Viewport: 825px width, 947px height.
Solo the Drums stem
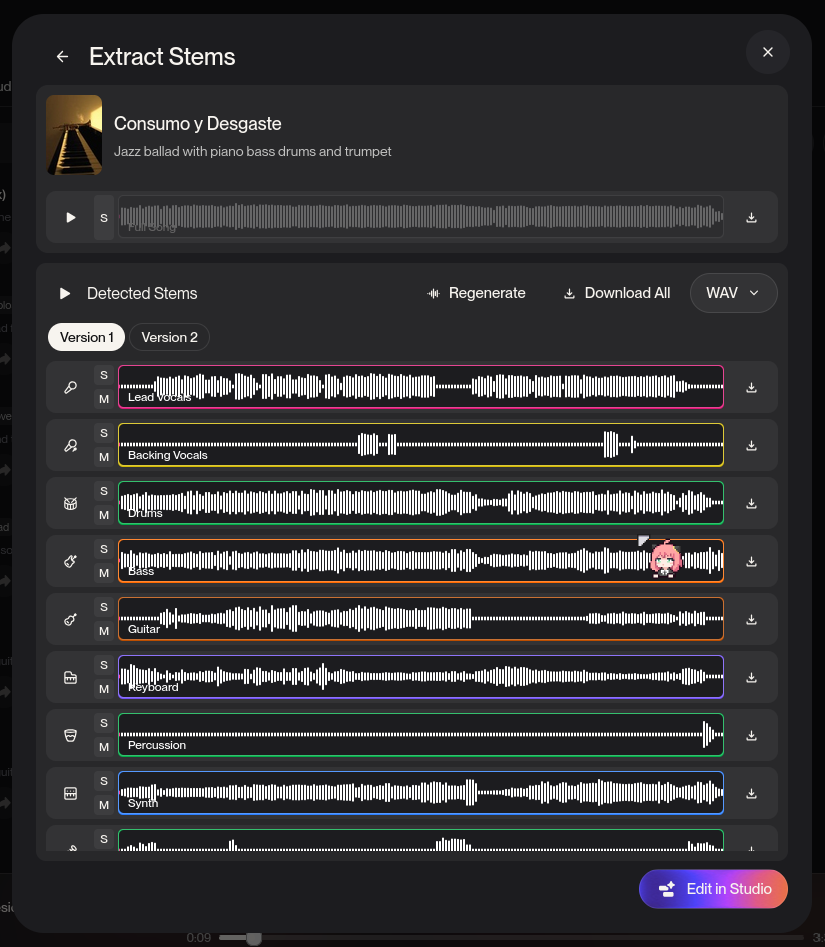pos(103,490)
